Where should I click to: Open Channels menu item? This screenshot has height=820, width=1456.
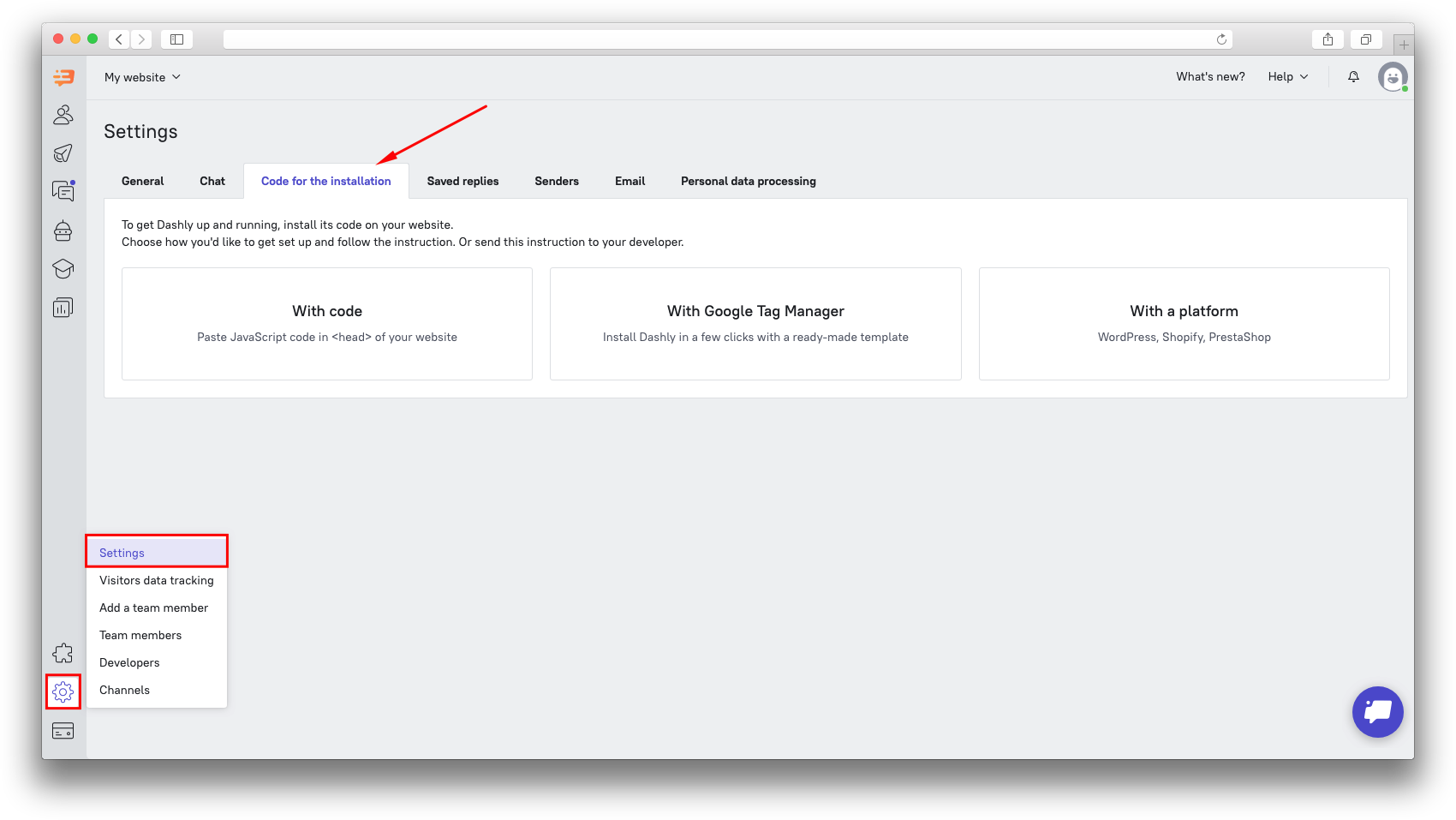pyautogui.click(x=157, y=690)
